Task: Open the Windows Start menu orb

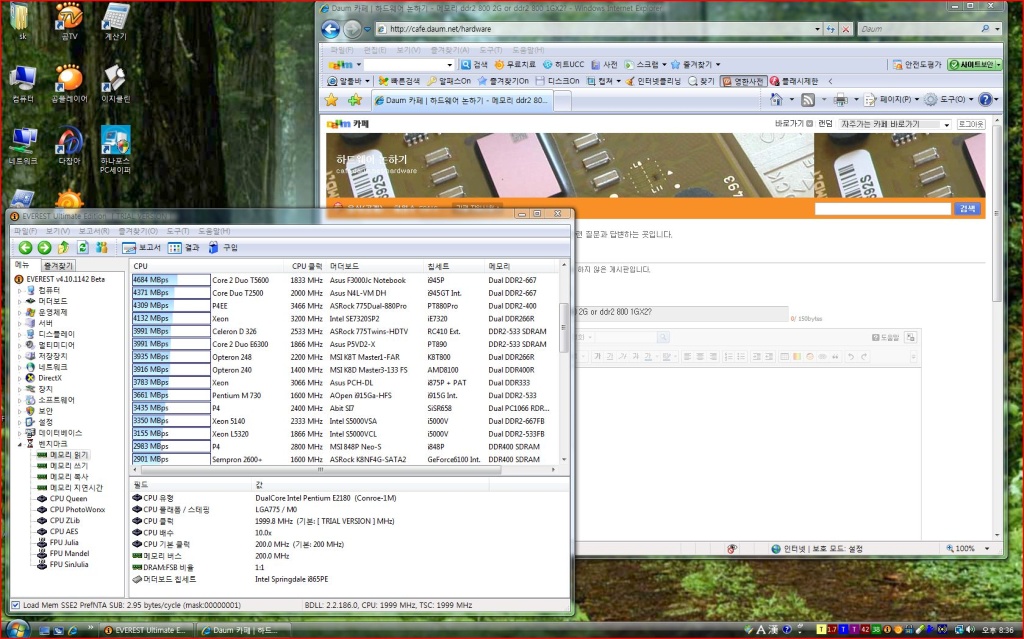Action: pos(16,630)
